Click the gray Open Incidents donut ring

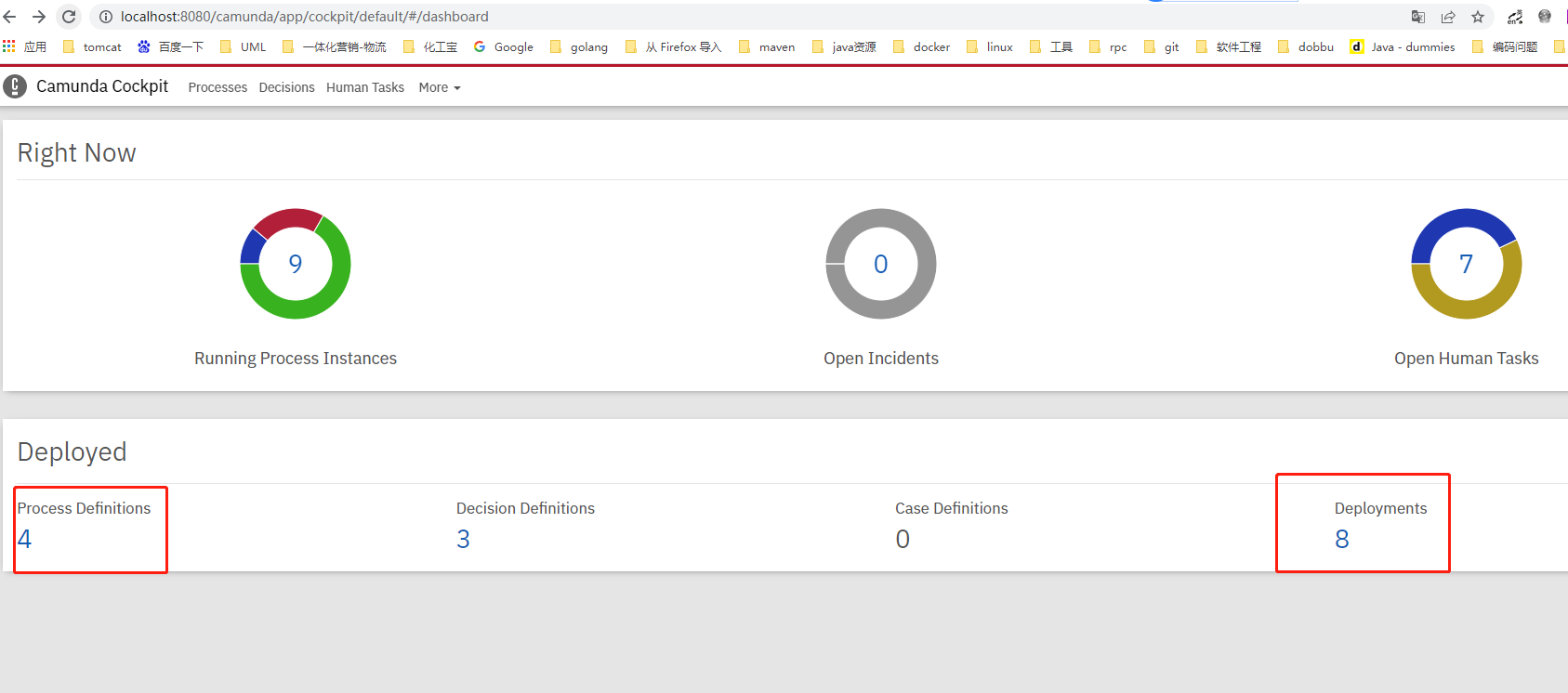click(881, 309)
